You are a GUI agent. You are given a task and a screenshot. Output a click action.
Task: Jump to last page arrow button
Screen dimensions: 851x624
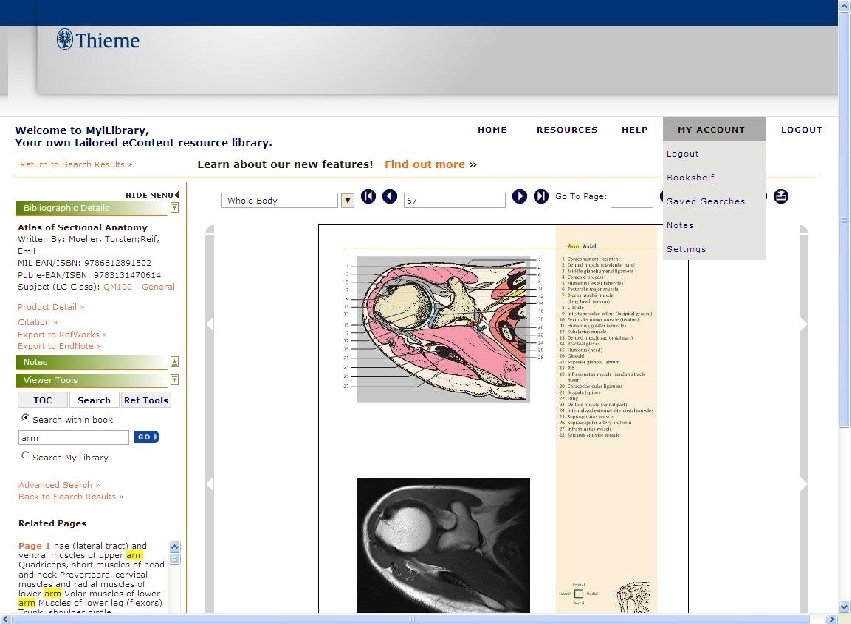(x=541, y=196)
